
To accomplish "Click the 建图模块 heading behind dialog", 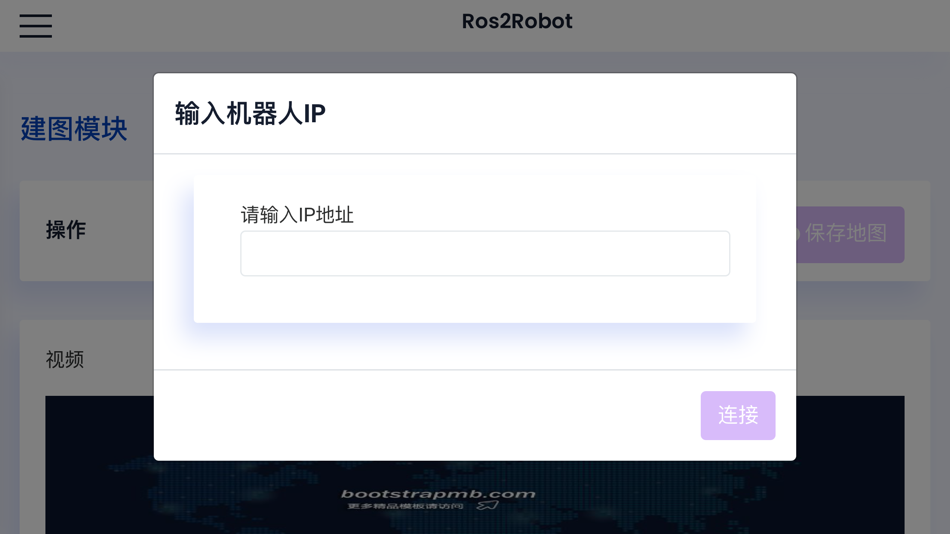I will (74, 129).
